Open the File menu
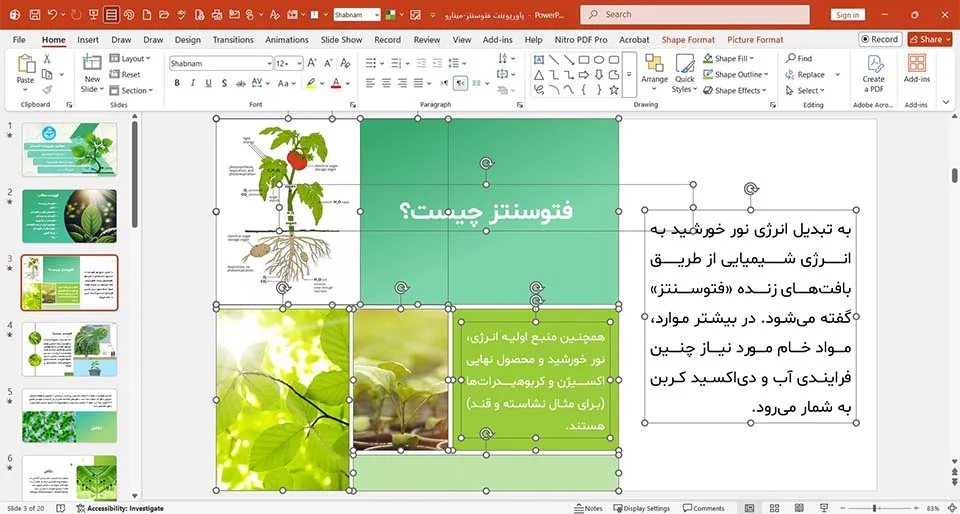960x514 pixels. pyautogui.click(x=19, y=40)
